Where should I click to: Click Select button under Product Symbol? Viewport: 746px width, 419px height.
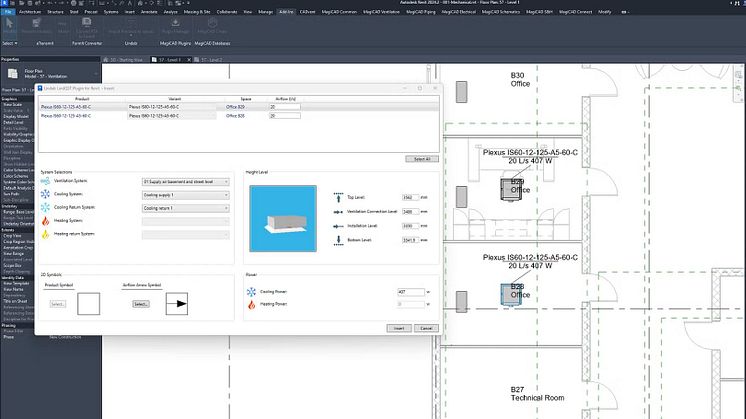[x=58, y=304]
